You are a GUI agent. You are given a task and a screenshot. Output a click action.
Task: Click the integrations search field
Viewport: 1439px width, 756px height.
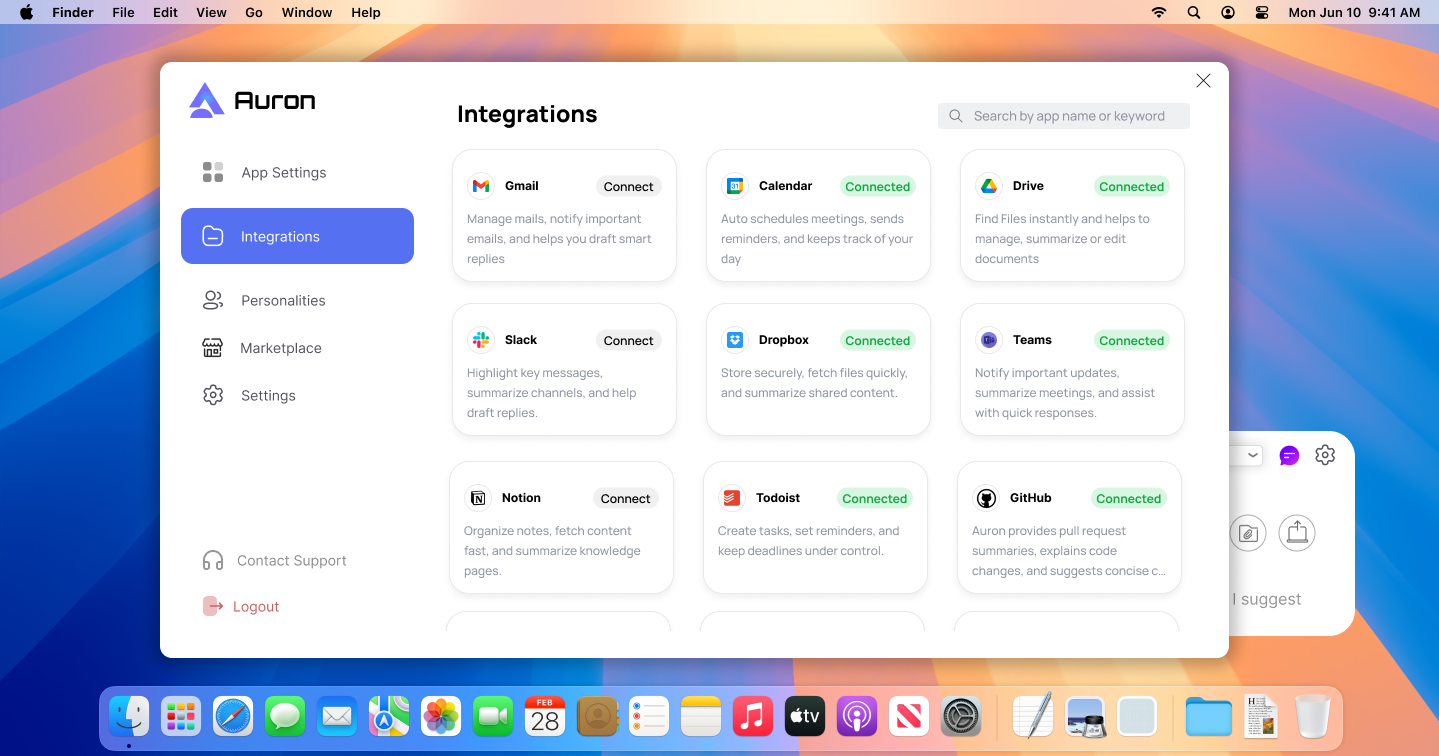point(1068,116)
